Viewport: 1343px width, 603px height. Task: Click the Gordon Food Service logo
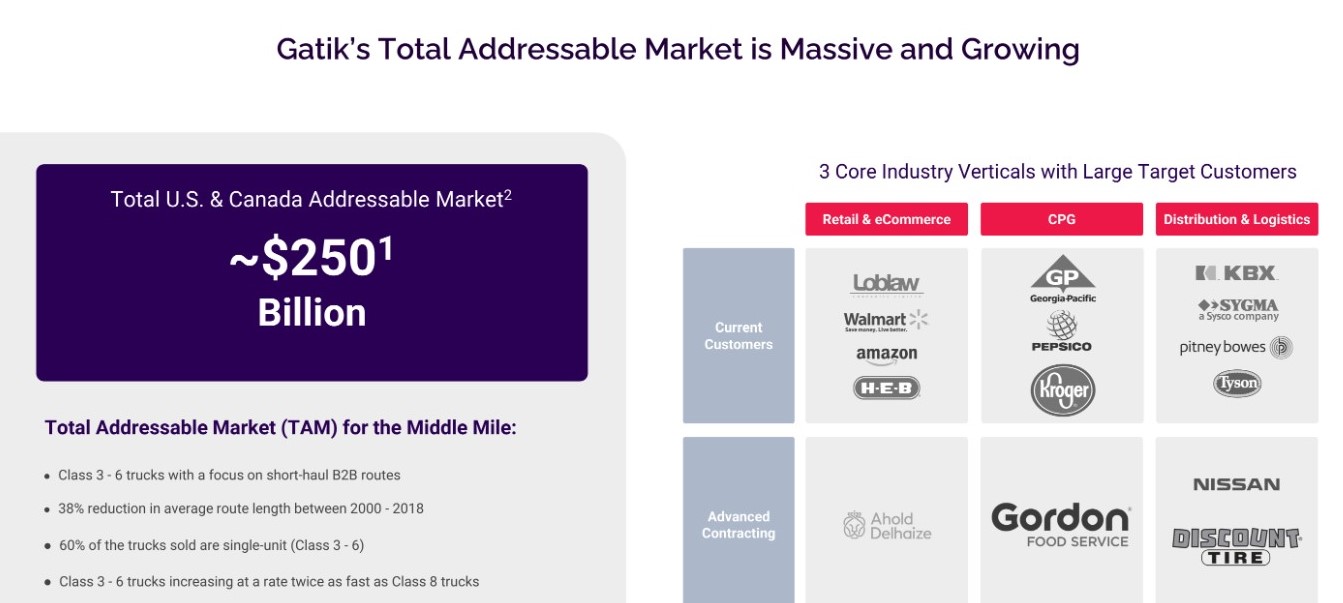1061,525
